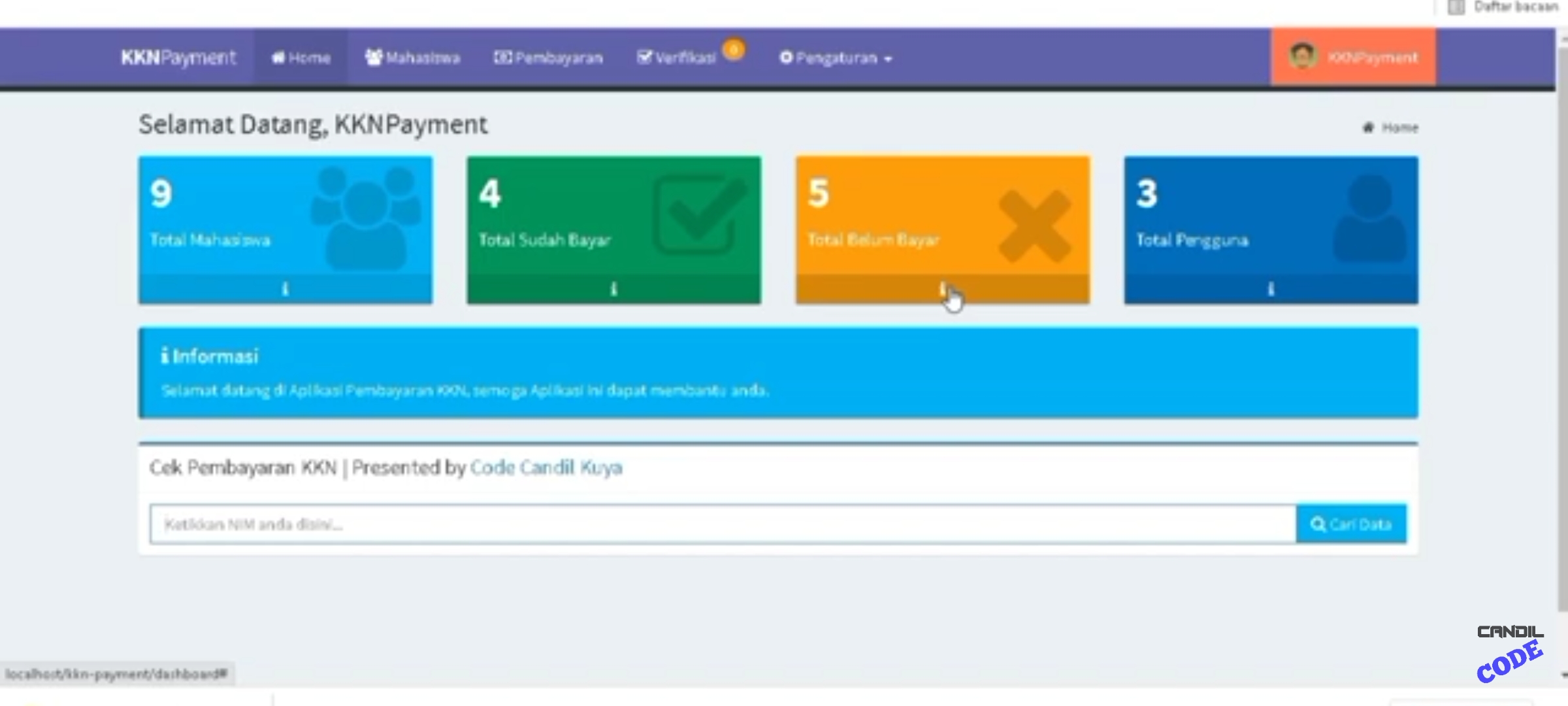Click the info icon under Total Sudah Bayar
Screen dimensions: 1568x706
(613, 289)
